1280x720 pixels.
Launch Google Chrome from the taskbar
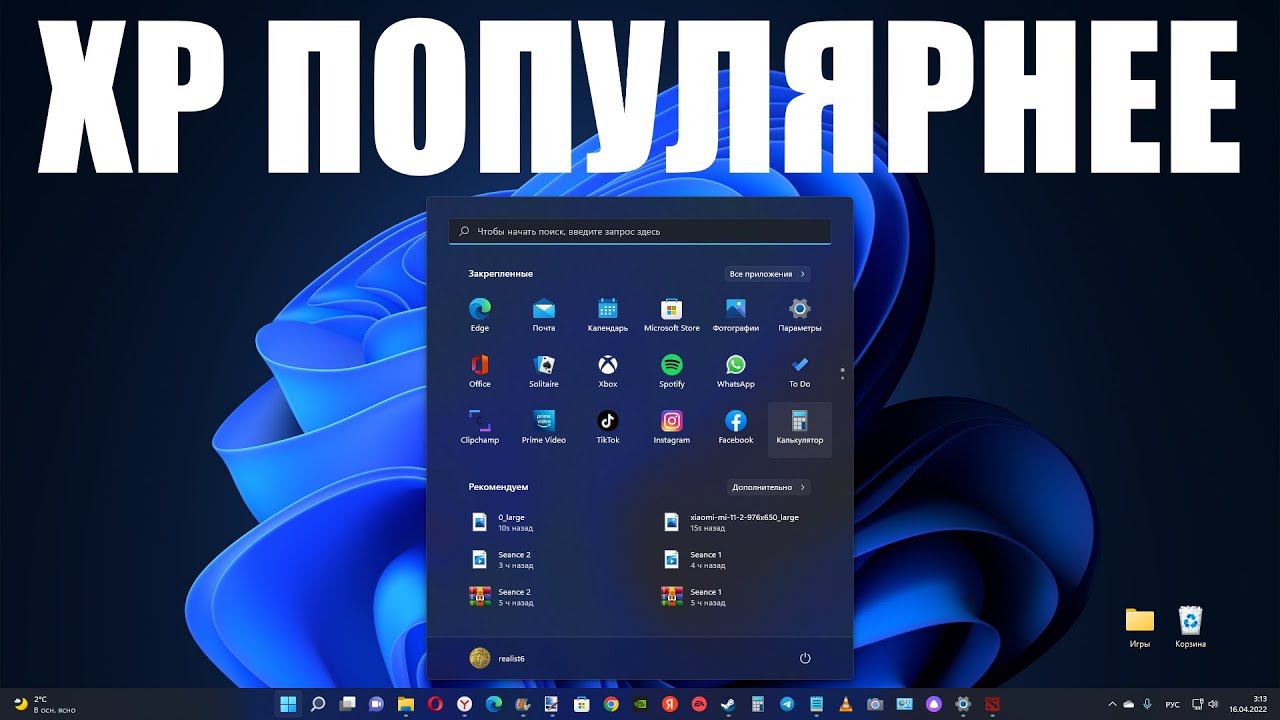611,704
